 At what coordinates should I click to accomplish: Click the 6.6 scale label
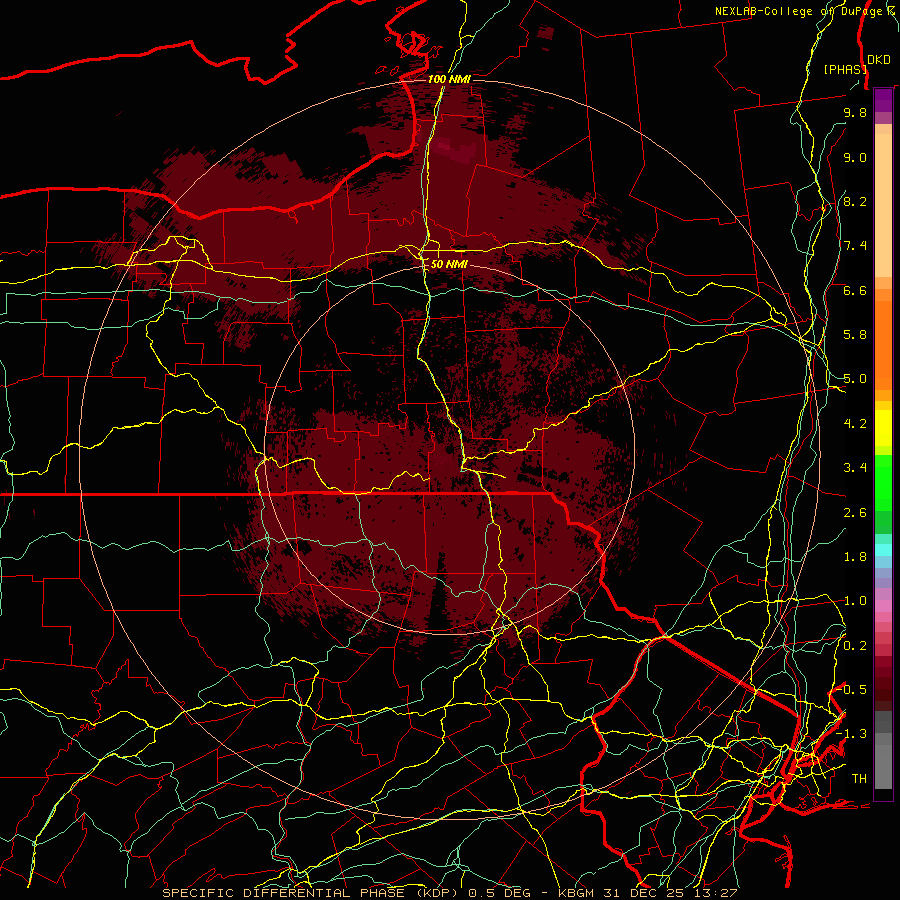855,290
